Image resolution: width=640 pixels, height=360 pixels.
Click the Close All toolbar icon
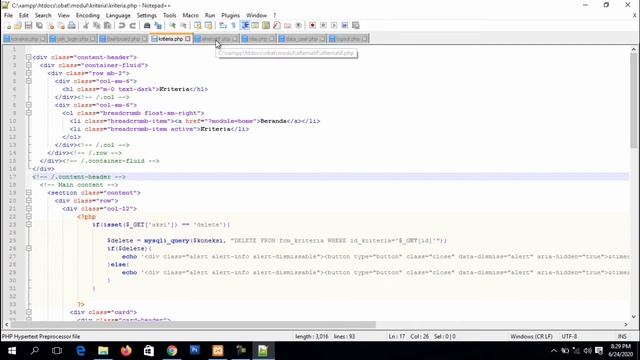[61, 26]
